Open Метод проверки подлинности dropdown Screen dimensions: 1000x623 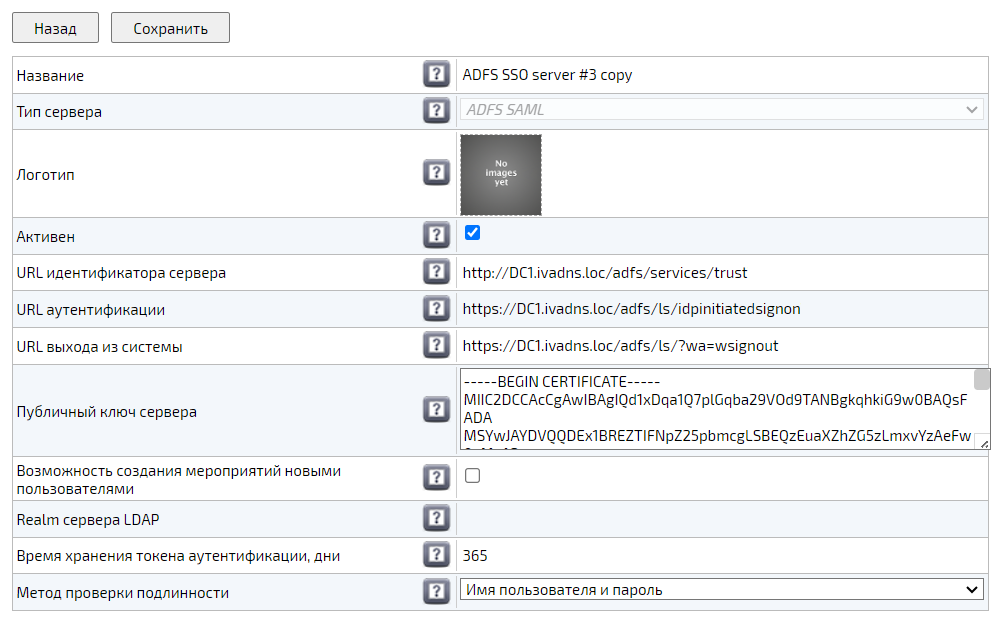[x=721, y=590]
